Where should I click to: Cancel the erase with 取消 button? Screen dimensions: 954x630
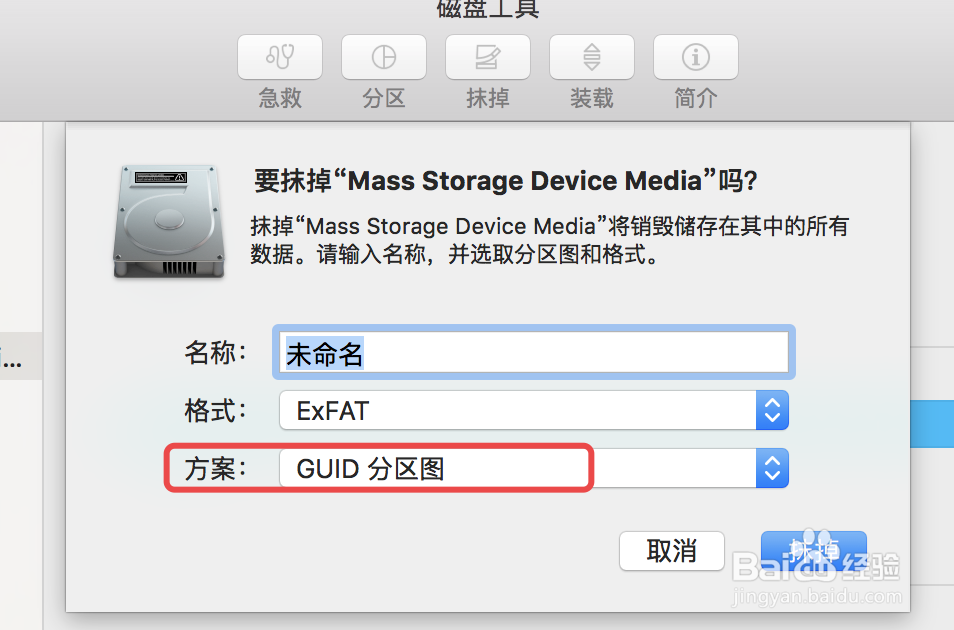click(x=672, y=551)
